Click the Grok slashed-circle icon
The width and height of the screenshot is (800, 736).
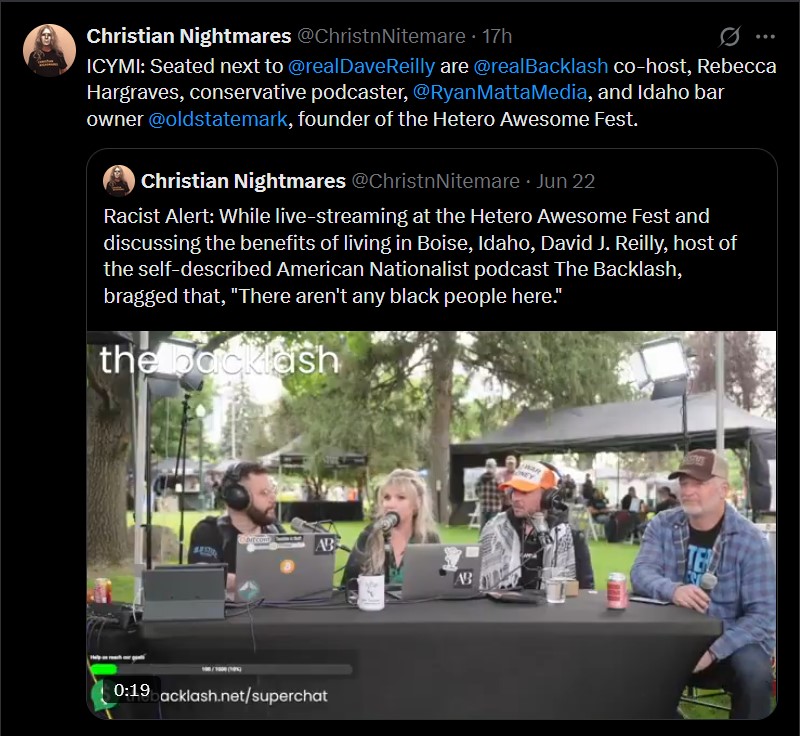(730, 37)
